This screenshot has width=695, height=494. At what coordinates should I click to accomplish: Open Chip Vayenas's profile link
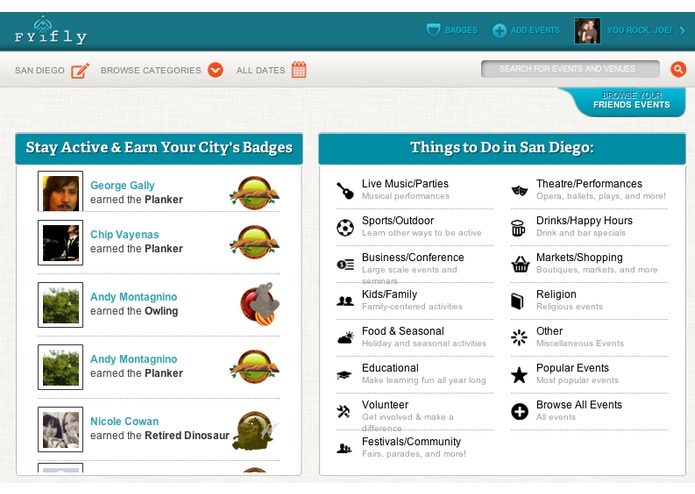click(x=124, y=234)
